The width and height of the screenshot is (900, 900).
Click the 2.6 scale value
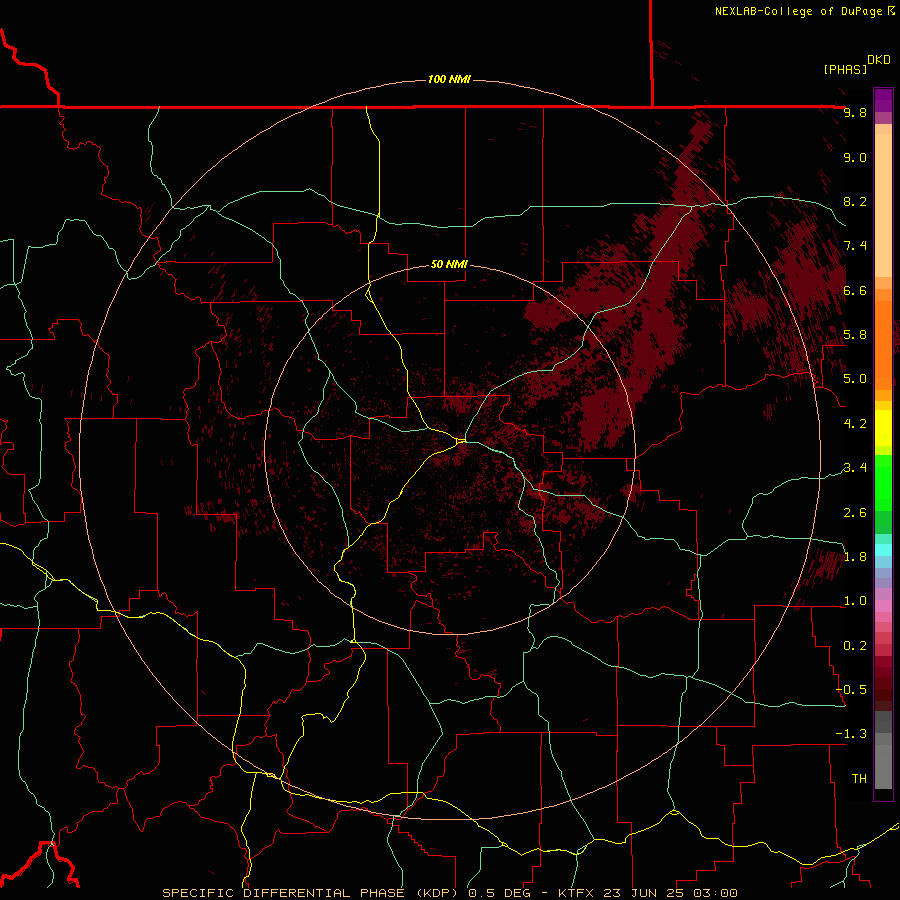[855, 512]
